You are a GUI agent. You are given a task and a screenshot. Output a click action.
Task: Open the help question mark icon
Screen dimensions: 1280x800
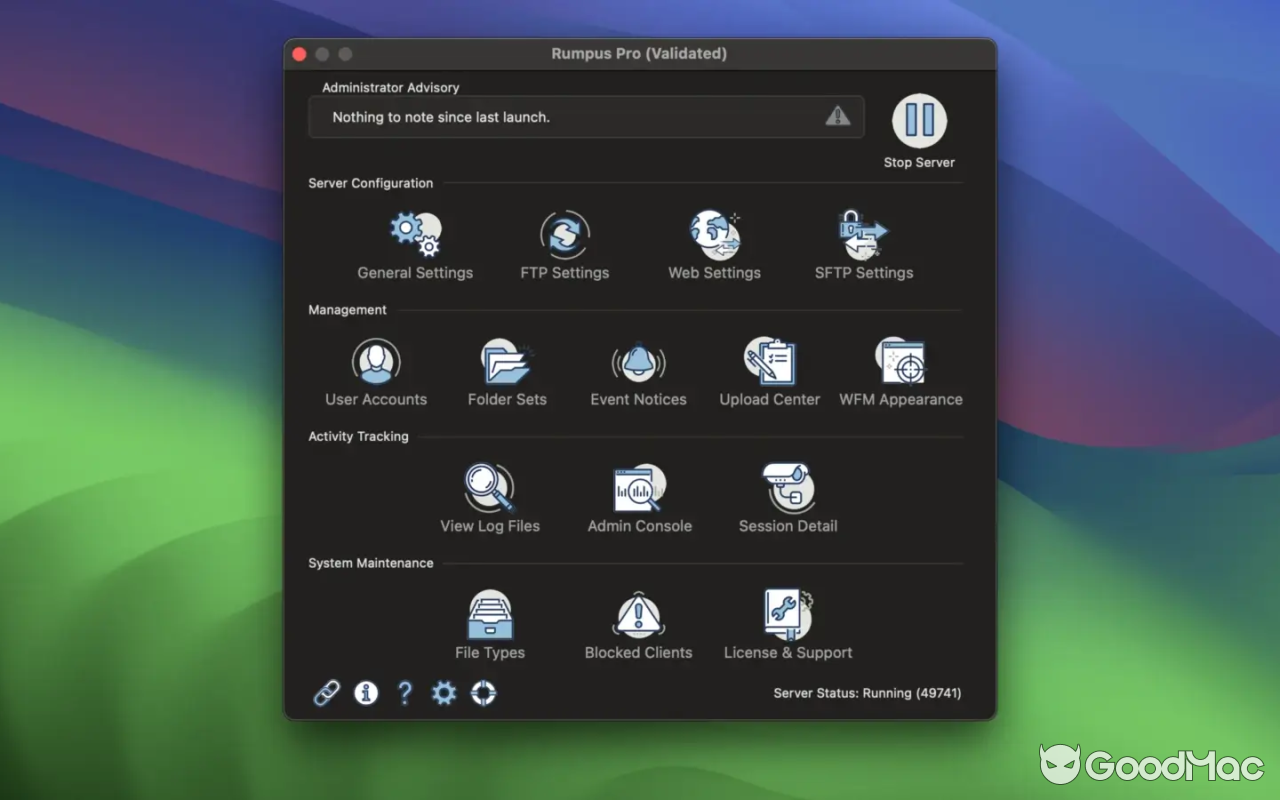pyautogui.click(x=404, y=692)
